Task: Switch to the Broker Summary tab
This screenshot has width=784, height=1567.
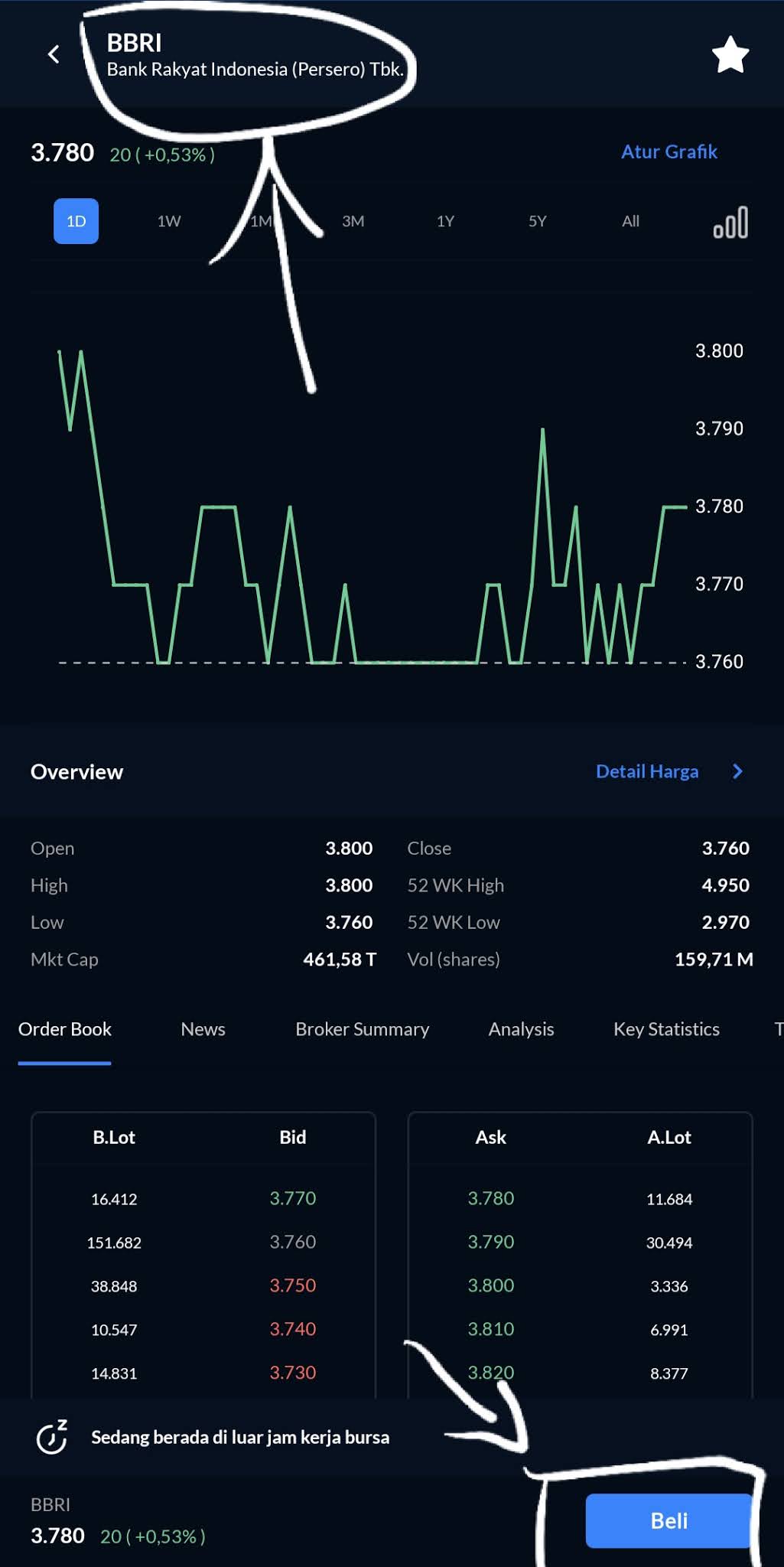Action: [x=362, y=1029]
